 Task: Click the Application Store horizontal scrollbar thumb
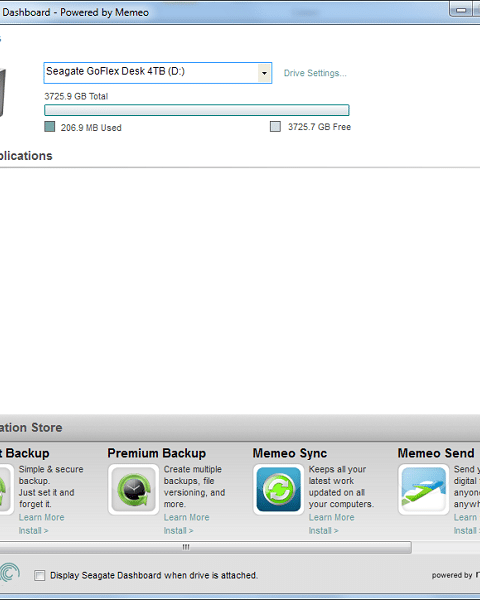click(206, 547)
